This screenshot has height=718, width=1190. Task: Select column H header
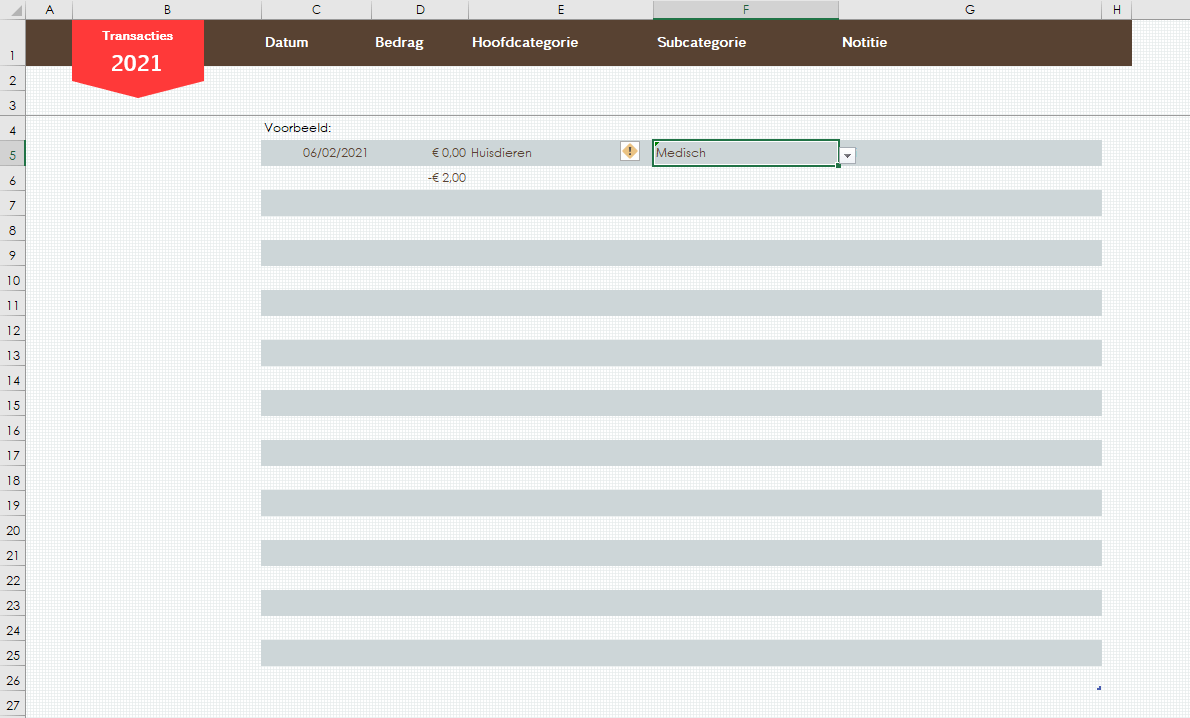[1116, 10]
